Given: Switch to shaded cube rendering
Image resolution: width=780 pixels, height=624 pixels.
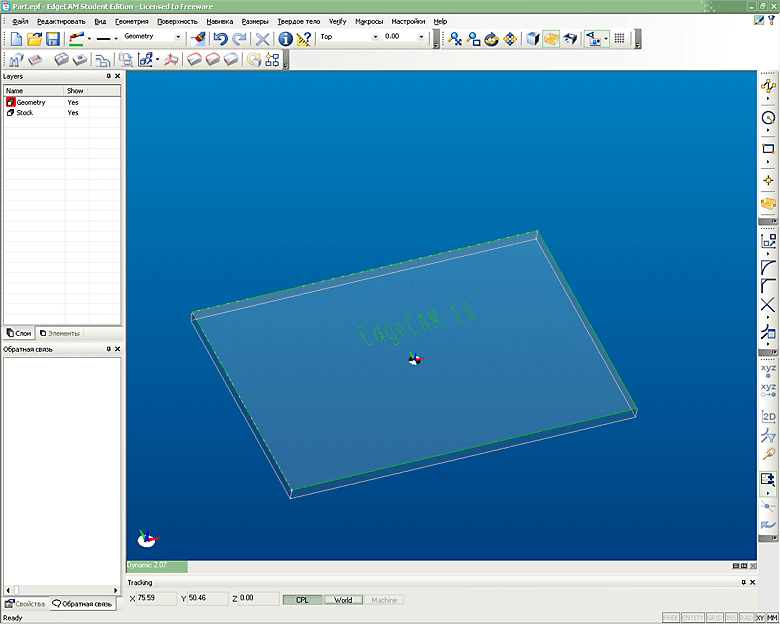Looking at the screenshot, I should [533, 39].
